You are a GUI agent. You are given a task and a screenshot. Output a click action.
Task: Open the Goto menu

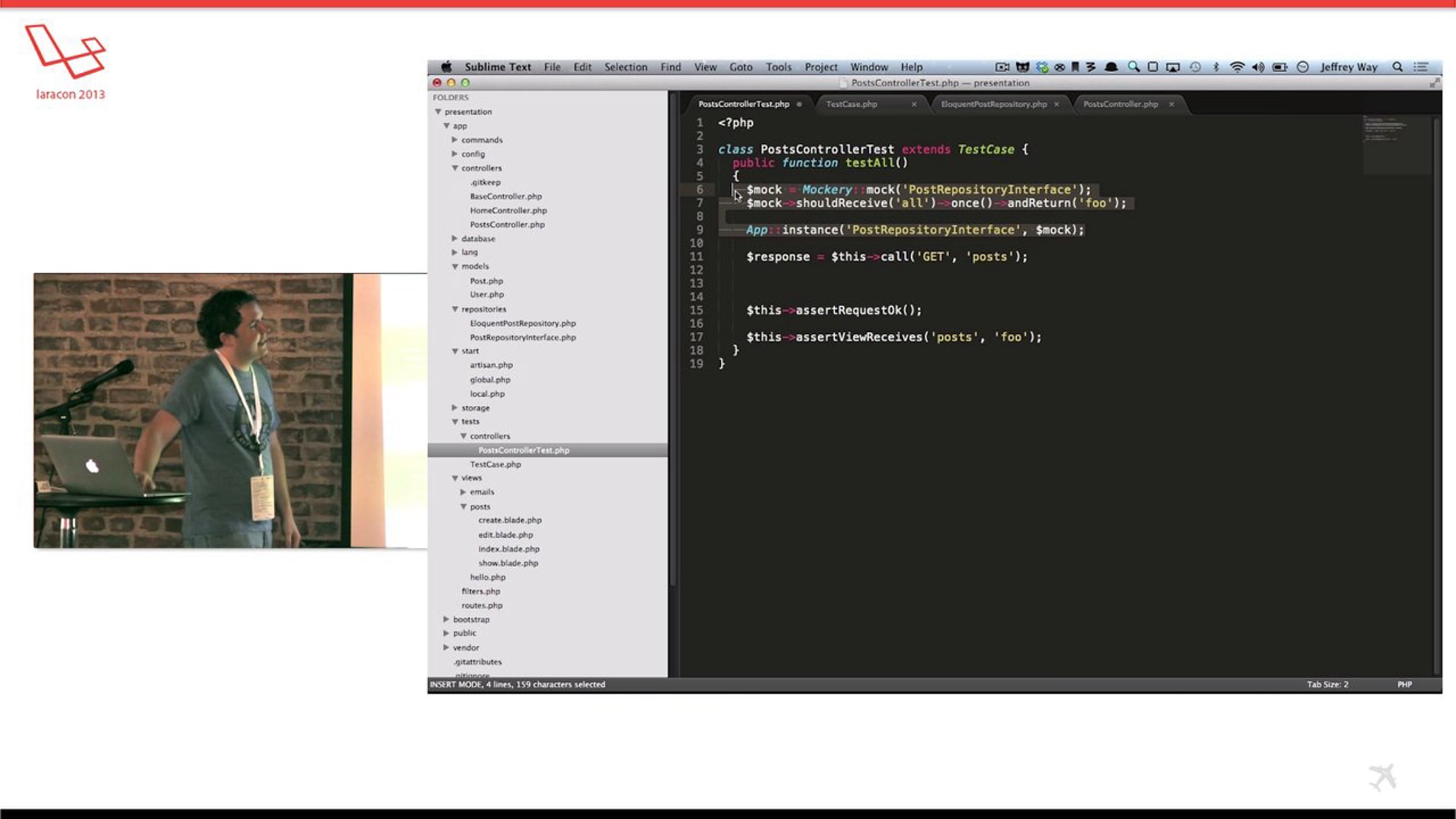[x=741, y=67]
